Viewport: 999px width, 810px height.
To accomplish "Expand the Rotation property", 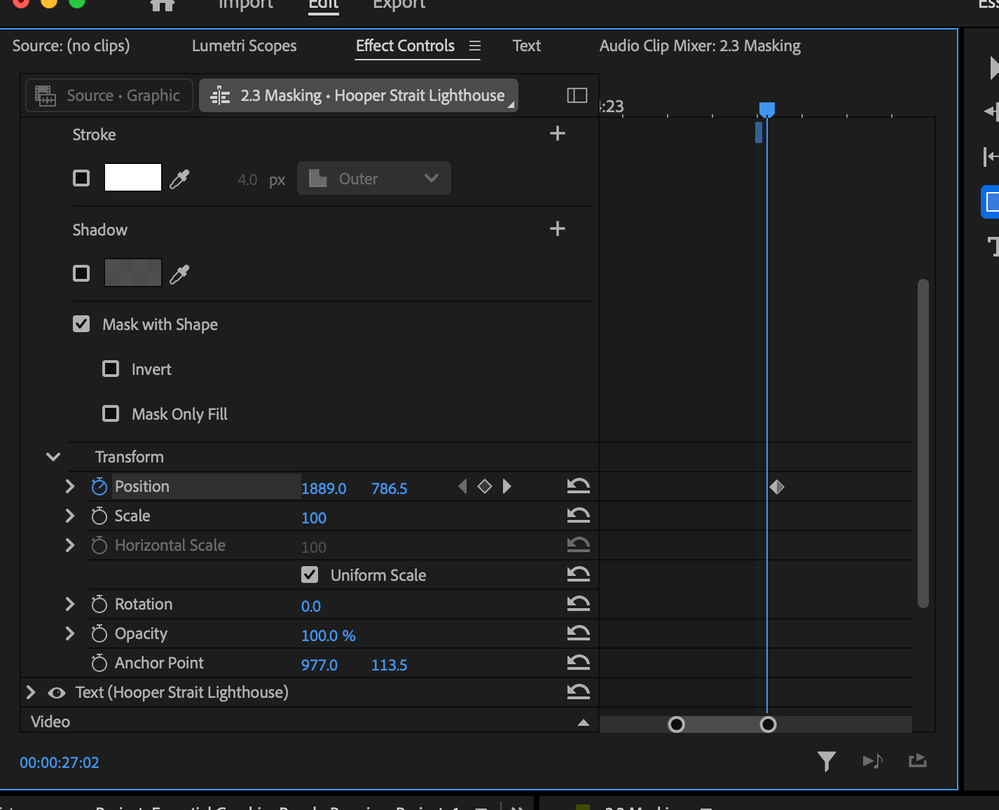I will click(70, 604).
